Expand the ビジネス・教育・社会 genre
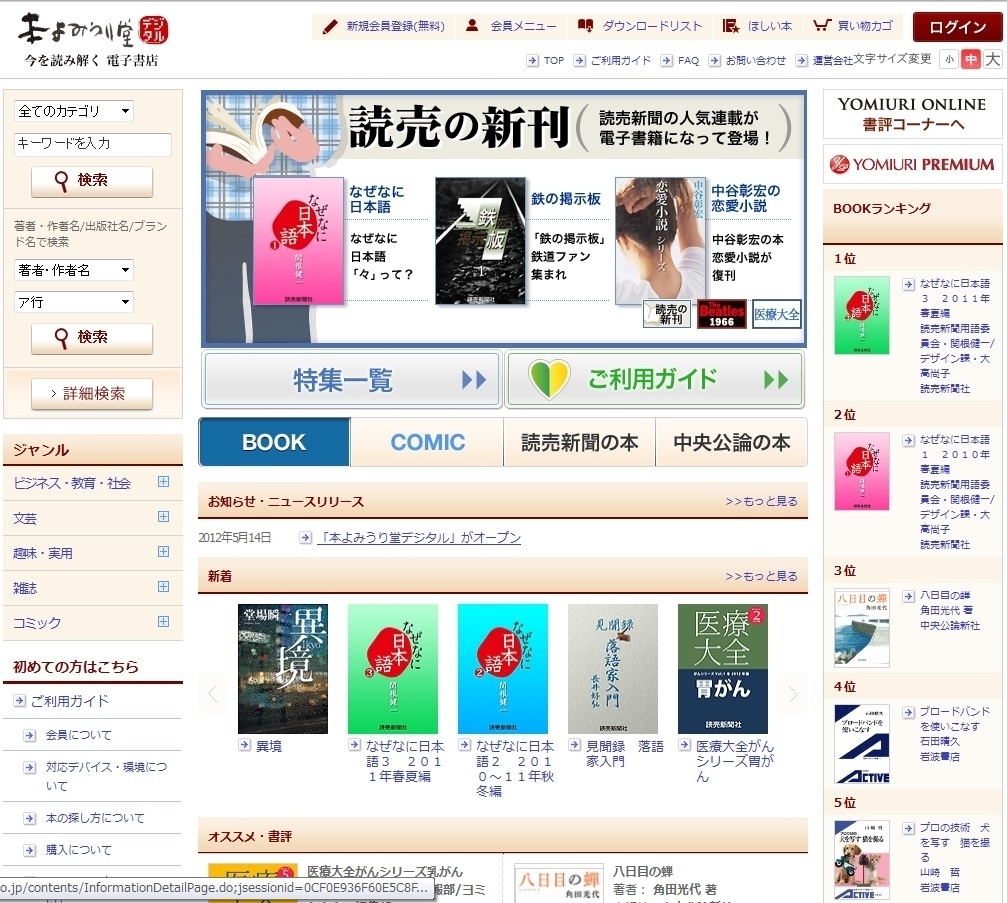 [163, 482]
